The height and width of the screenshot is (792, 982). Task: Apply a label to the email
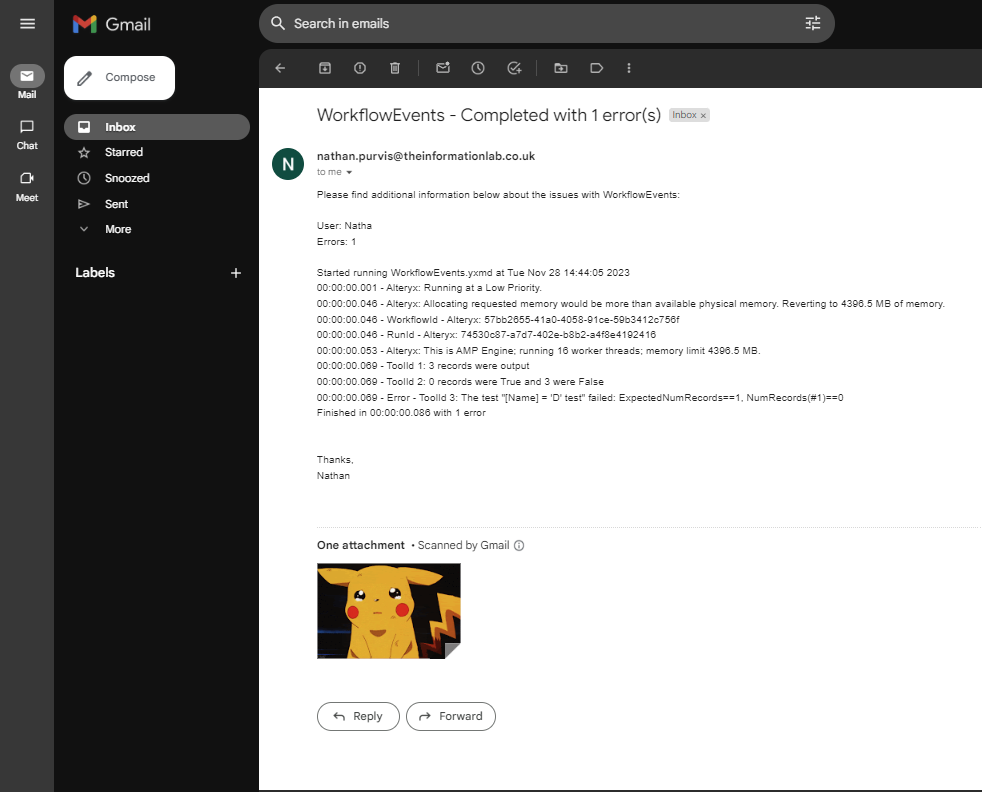(x=597, y=68)
